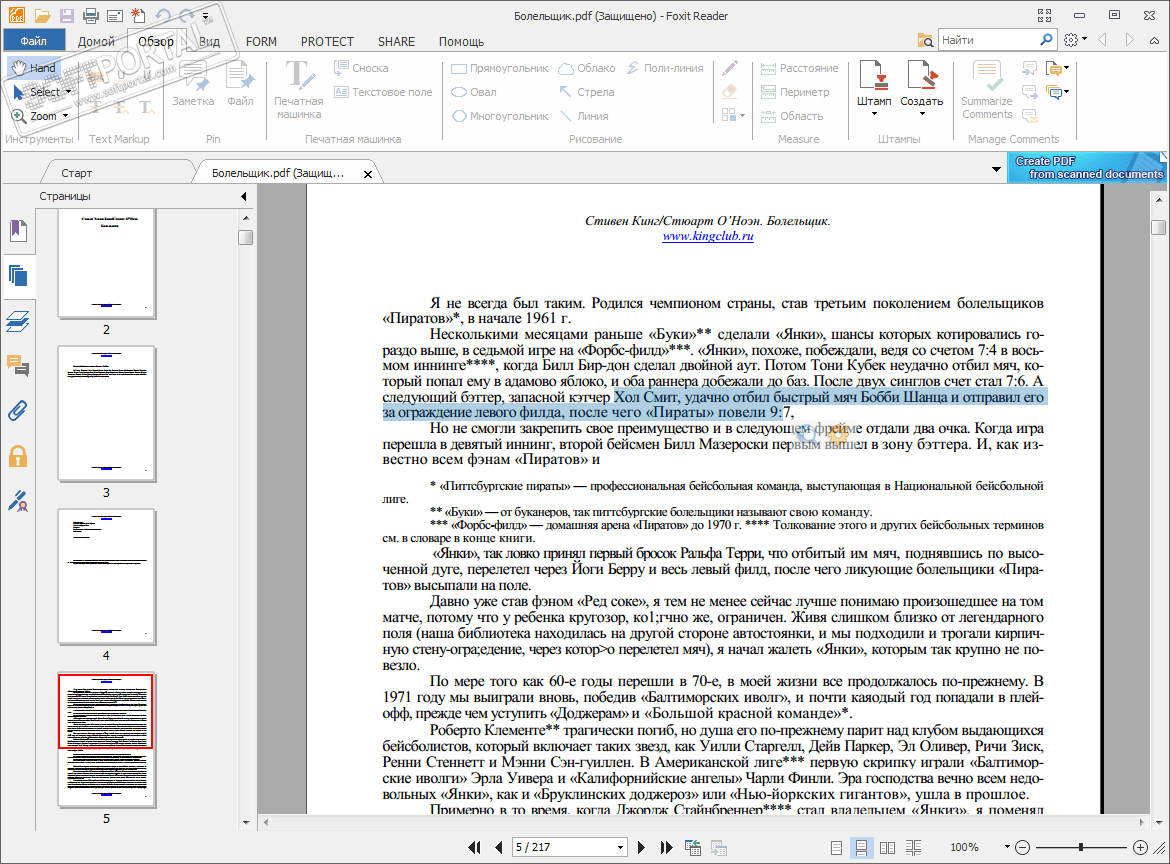1170x864 pixels.
Task: Select the Сноска callout tool
Action: click(x=361, y=68)
